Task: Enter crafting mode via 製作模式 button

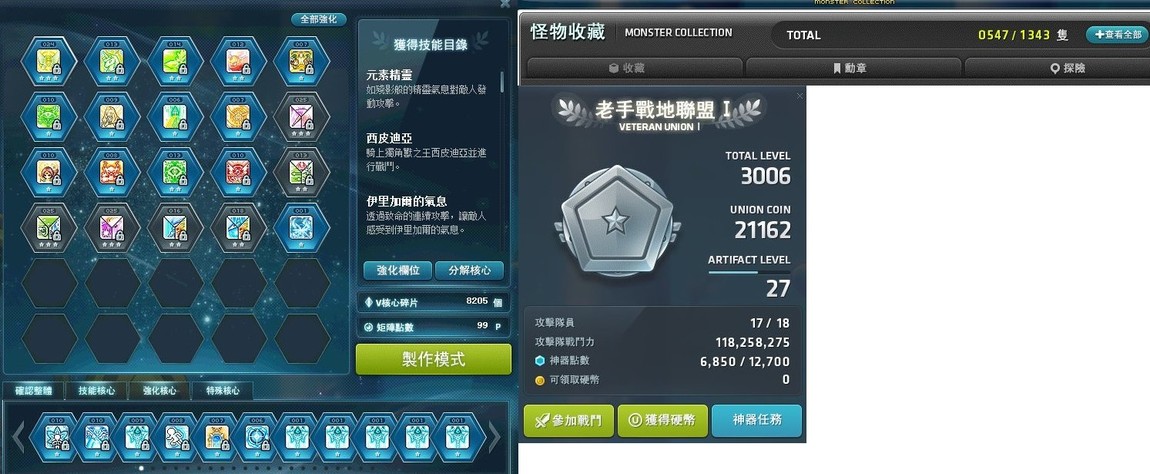Action: point(433,360)
